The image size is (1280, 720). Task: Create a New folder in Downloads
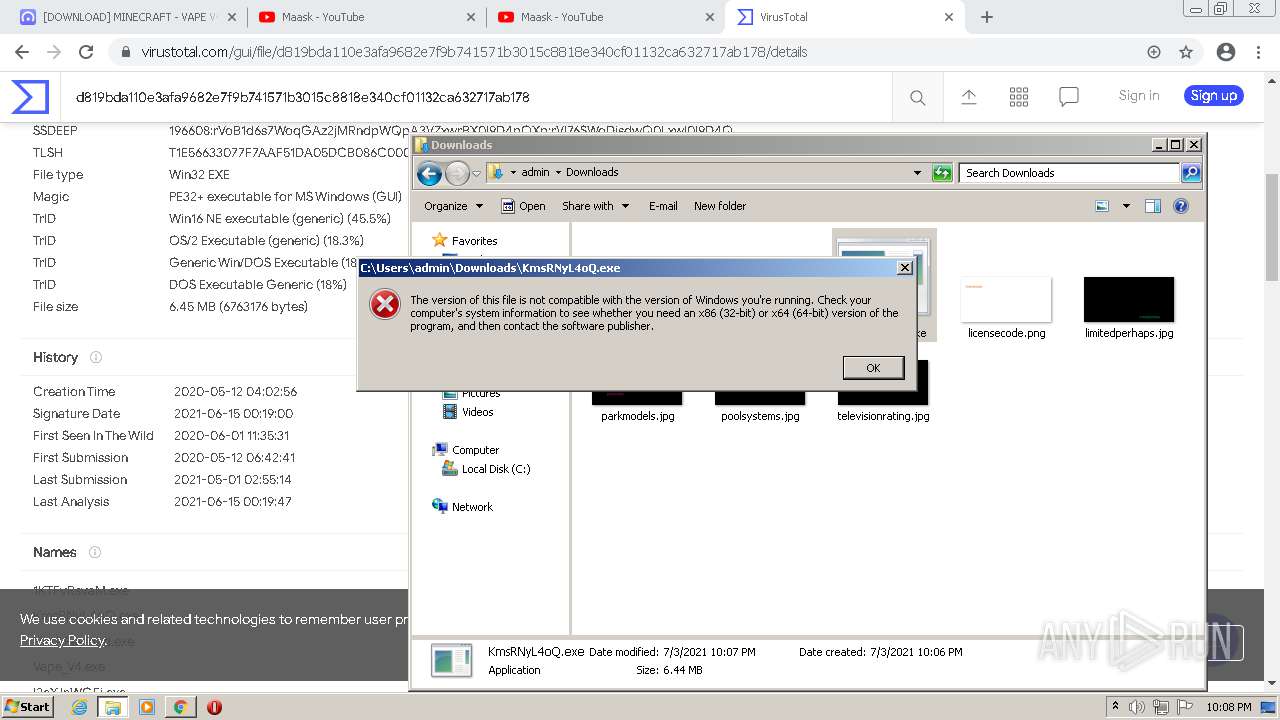720,206
